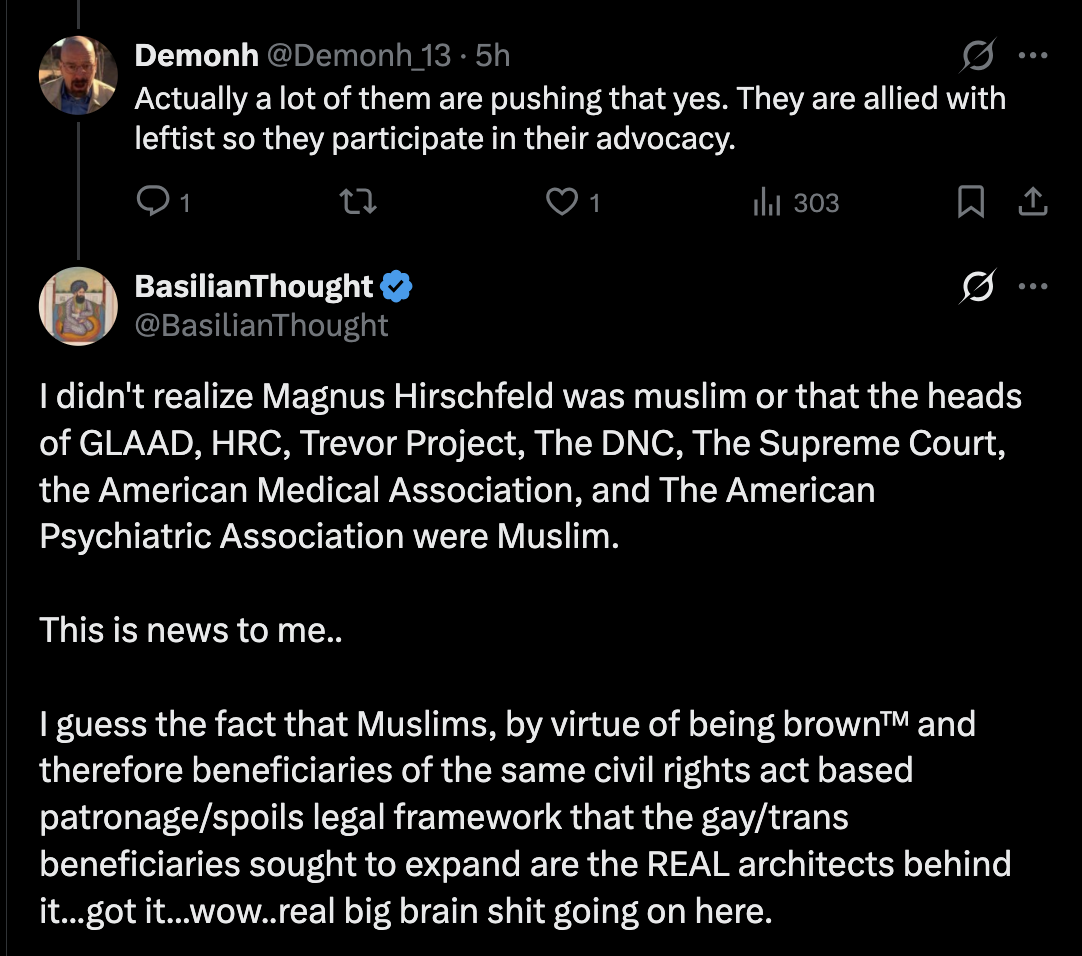Image resolution: width=1082 pixels, height=956 pixels.
Task: Open Demonh's tweet text about leftist advocacy
Action: coord(570,118)
